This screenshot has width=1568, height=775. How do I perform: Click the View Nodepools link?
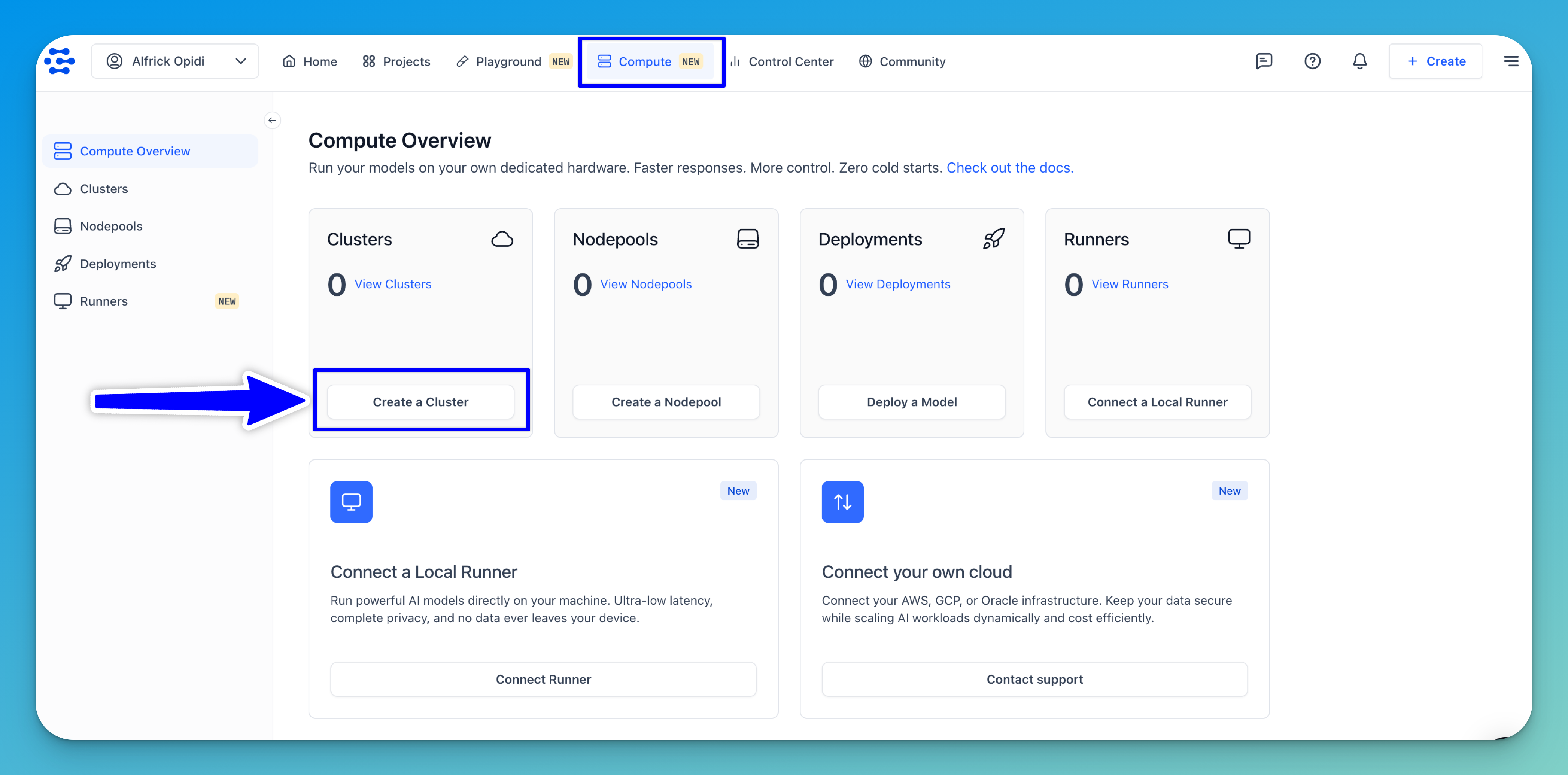(646, 284)
